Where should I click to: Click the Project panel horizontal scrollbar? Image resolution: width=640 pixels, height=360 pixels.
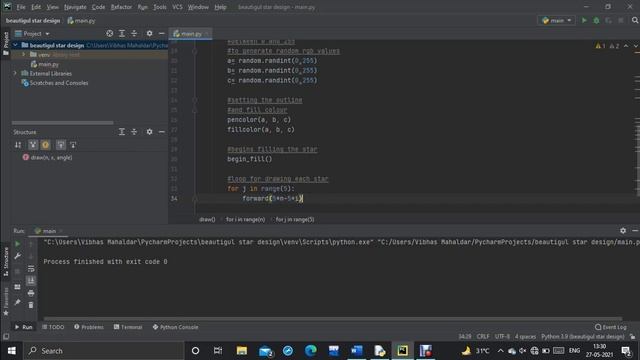point(62,122)
